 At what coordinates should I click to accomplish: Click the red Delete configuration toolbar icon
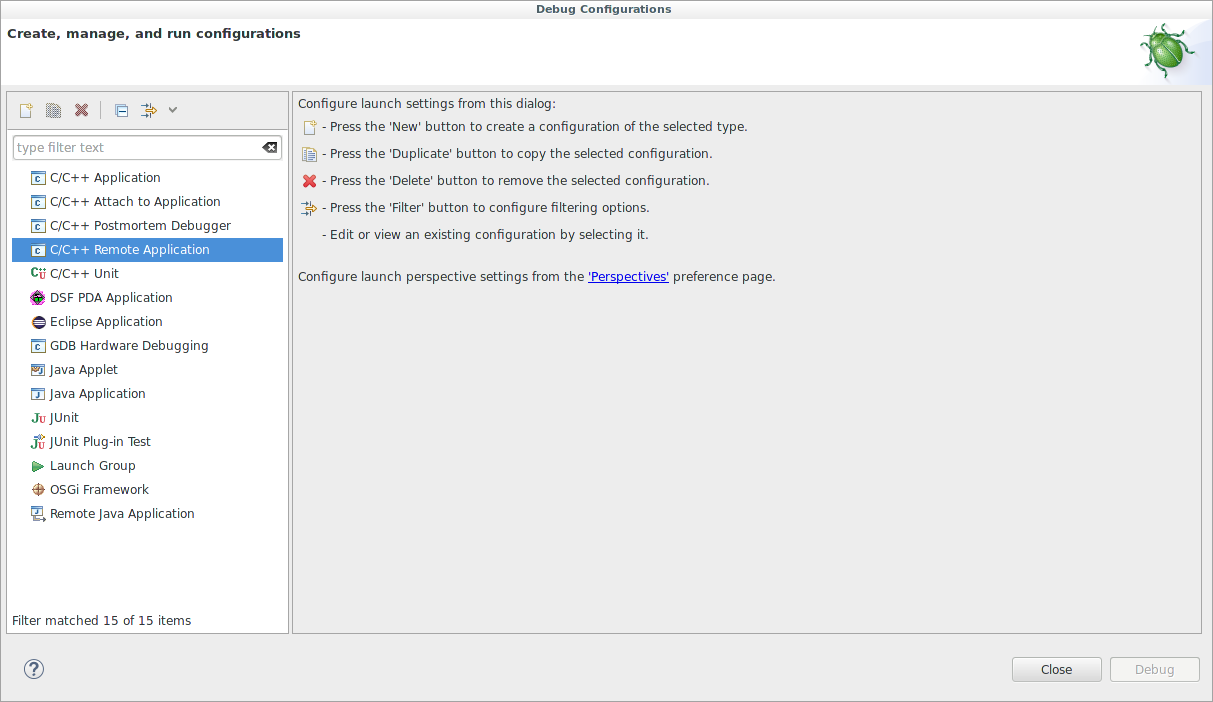pos(82,110)
